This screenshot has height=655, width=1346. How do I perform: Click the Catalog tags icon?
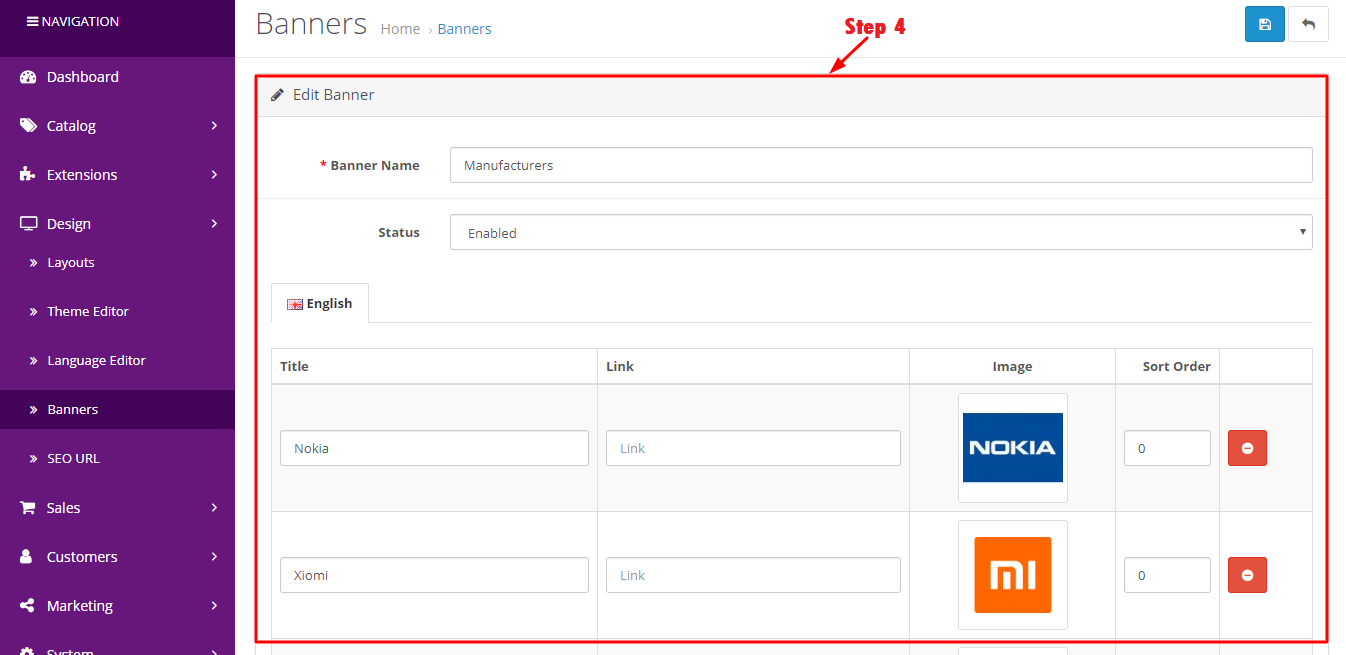[x=28, y=126]
